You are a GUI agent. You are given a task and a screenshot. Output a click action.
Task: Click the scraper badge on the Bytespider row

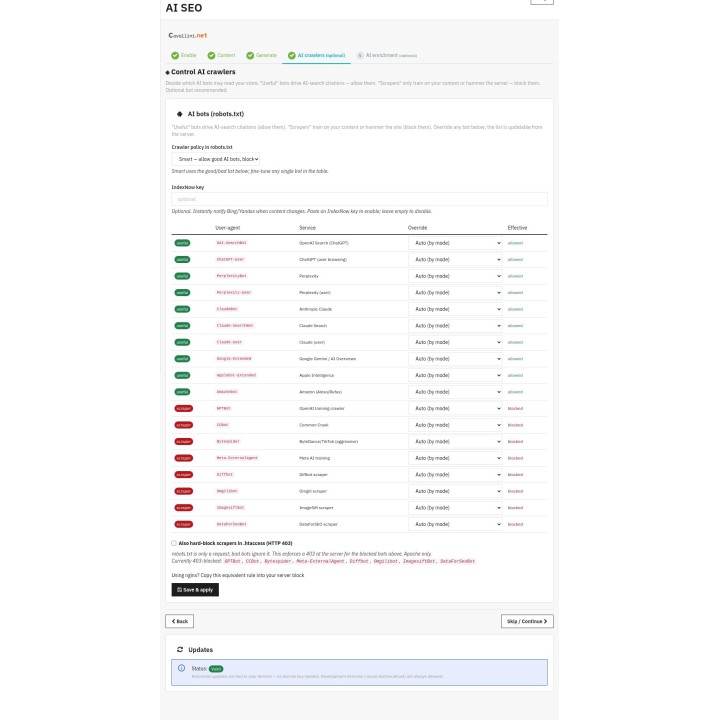(x=184, y=441)
